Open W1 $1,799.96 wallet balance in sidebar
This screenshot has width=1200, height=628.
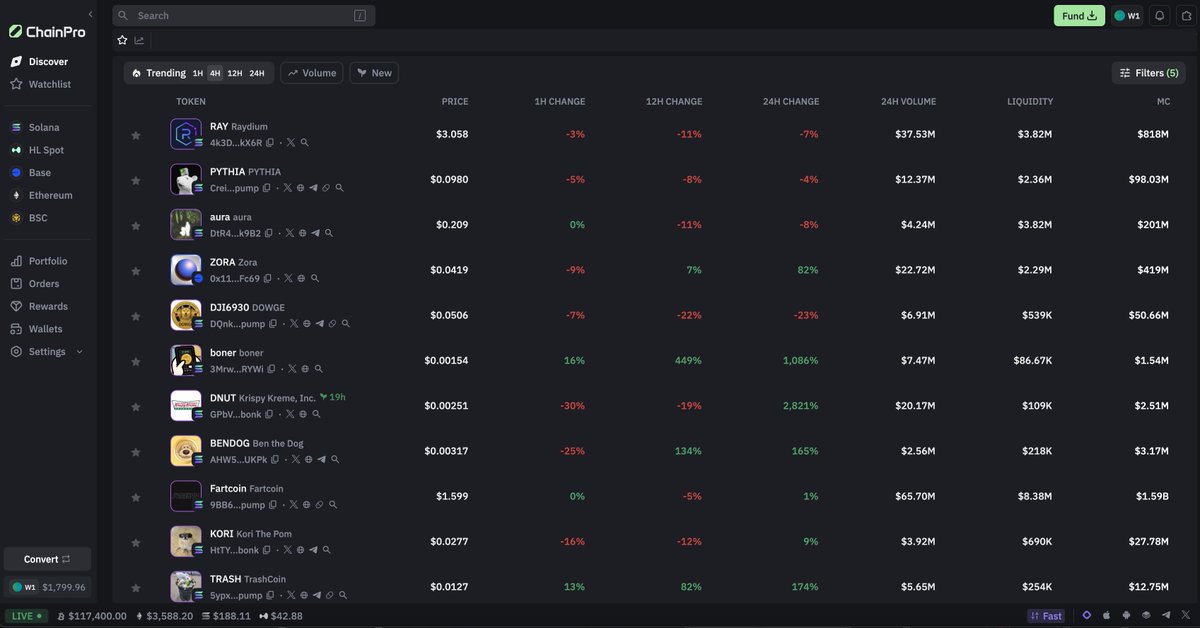click(48, 587)
